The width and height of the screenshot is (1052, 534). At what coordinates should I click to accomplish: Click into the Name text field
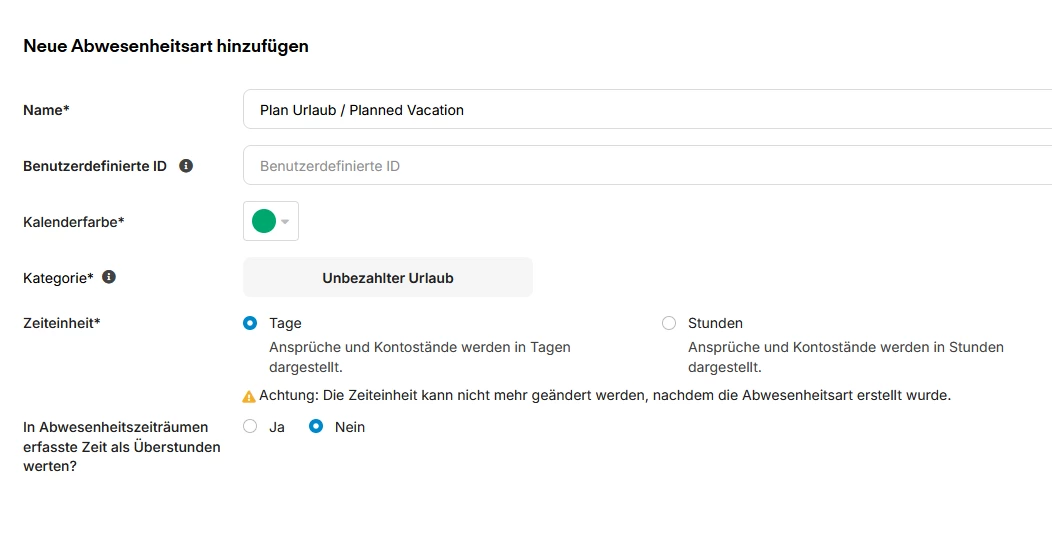click(640, 110)
